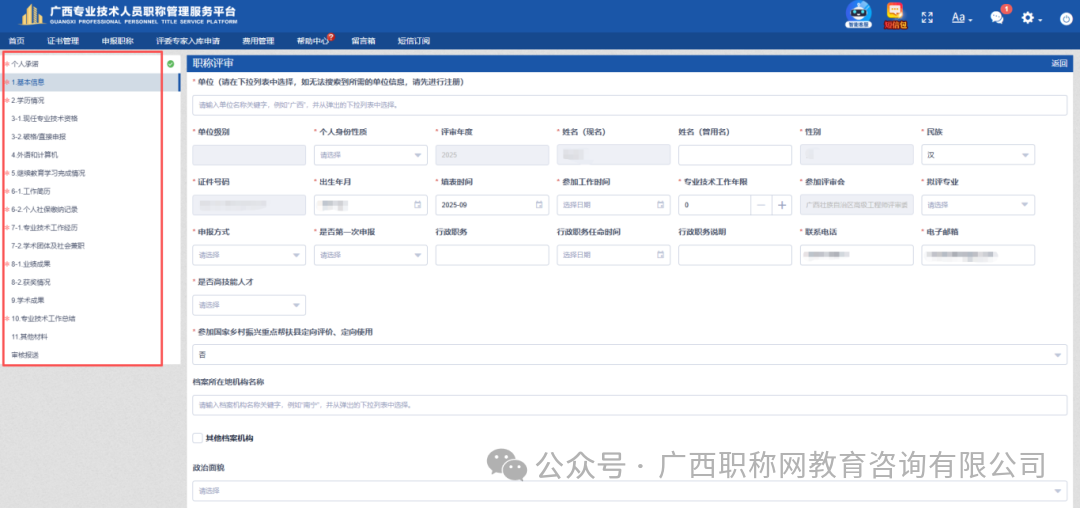Open the 民族 dropdown
Viewport: 1080px width, 508px height.
pyautogui.click(x=978, y=155)
